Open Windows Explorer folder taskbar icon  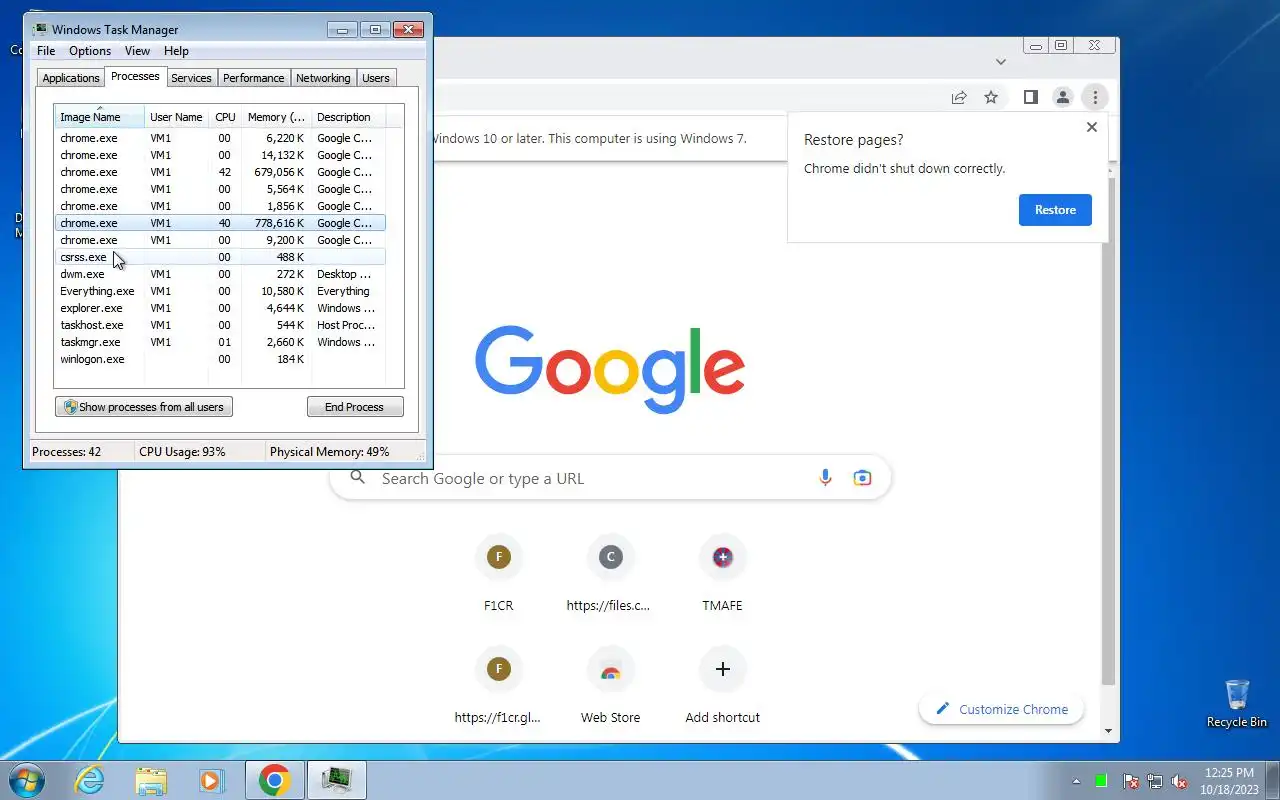point(151,780)
